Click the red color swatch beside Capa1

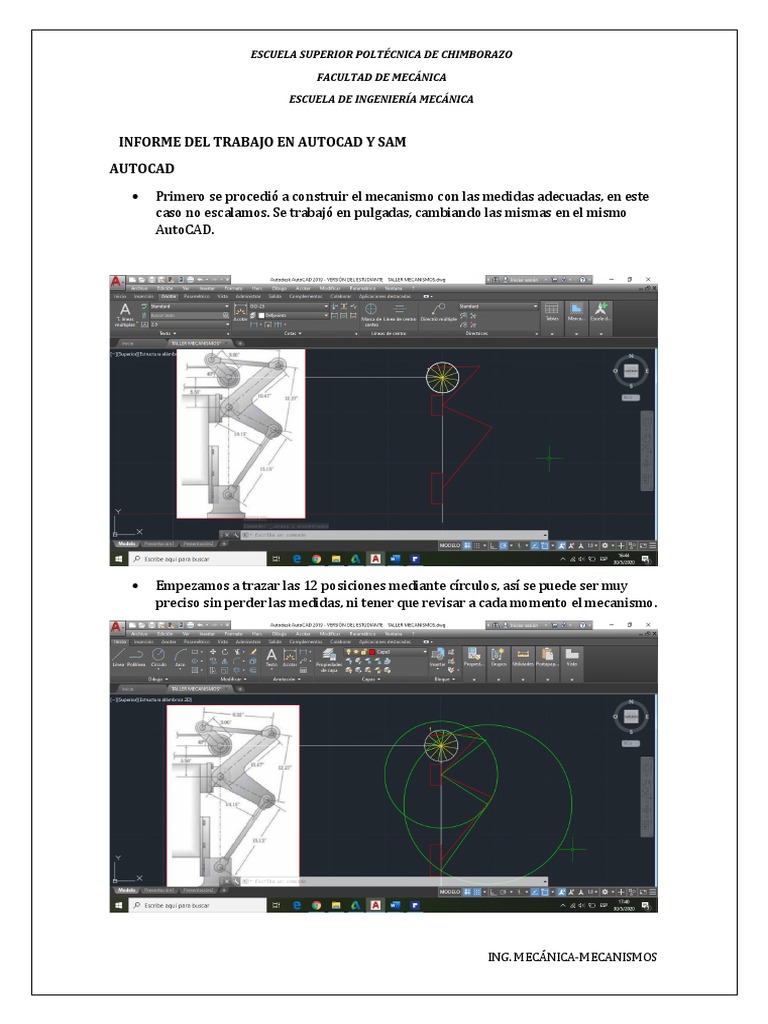[x=372, y=652]
